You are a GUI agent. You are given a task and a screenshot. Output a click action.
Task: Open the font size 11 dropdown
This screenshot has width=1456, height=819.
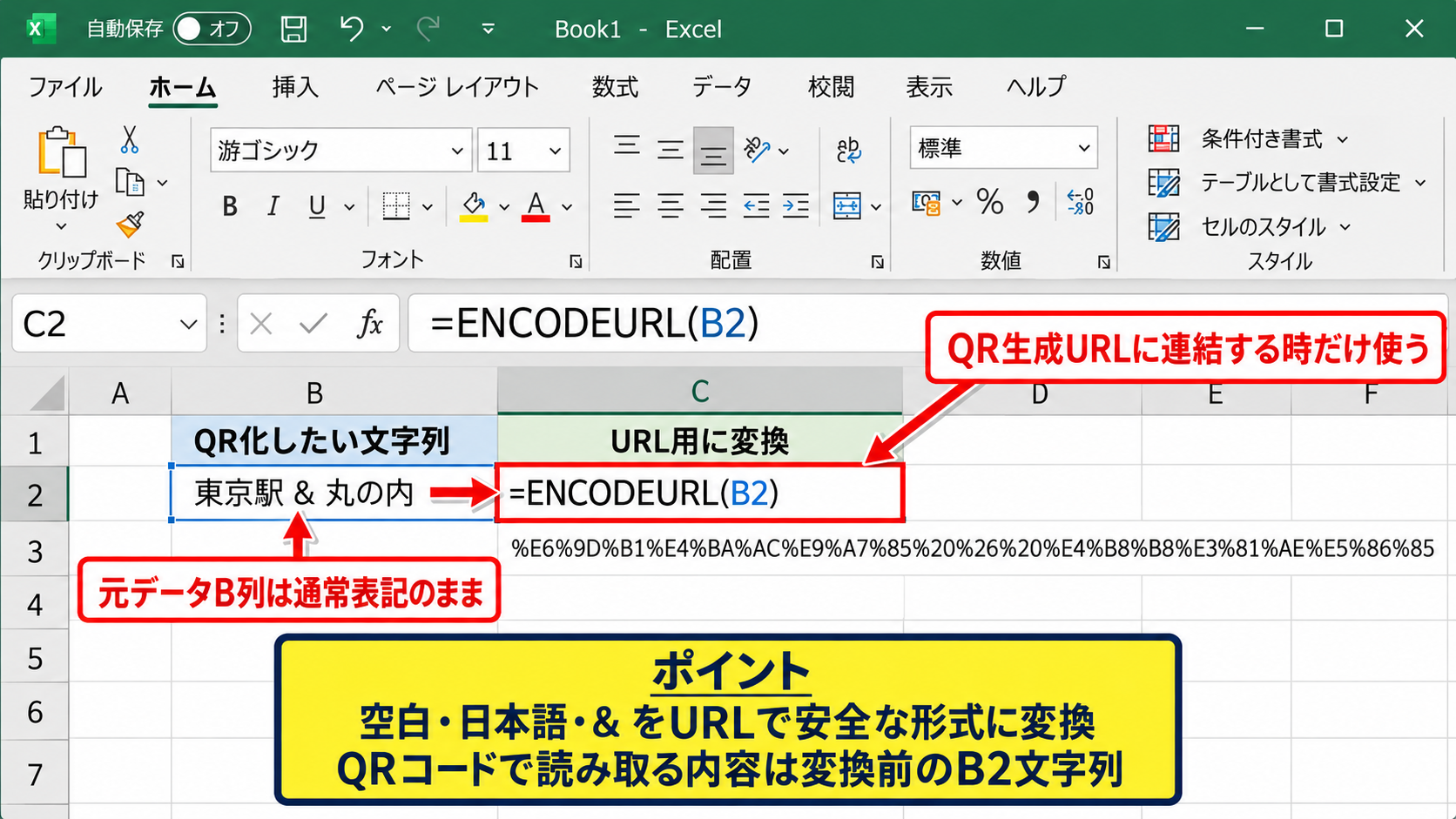click(555, 151)
